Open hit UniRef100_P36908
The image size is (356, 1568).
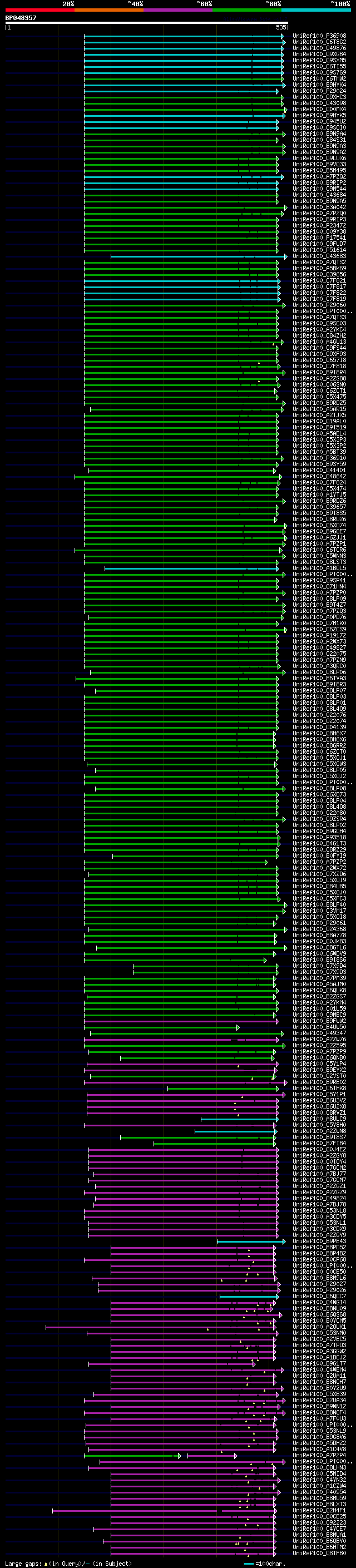319,36
